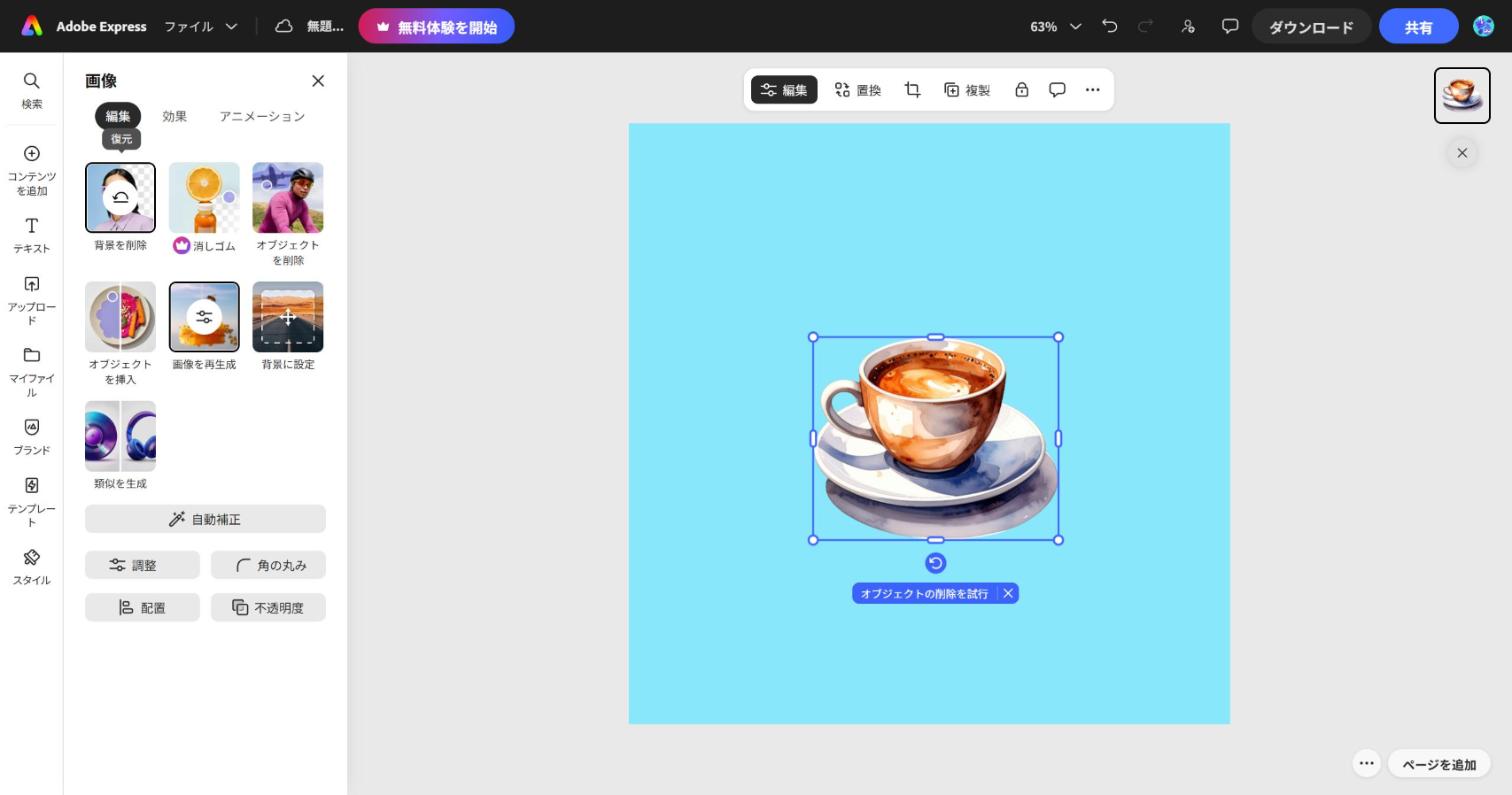Click the rotate handle below the image
1512x795 pixels.
click(x=935, y=563)
